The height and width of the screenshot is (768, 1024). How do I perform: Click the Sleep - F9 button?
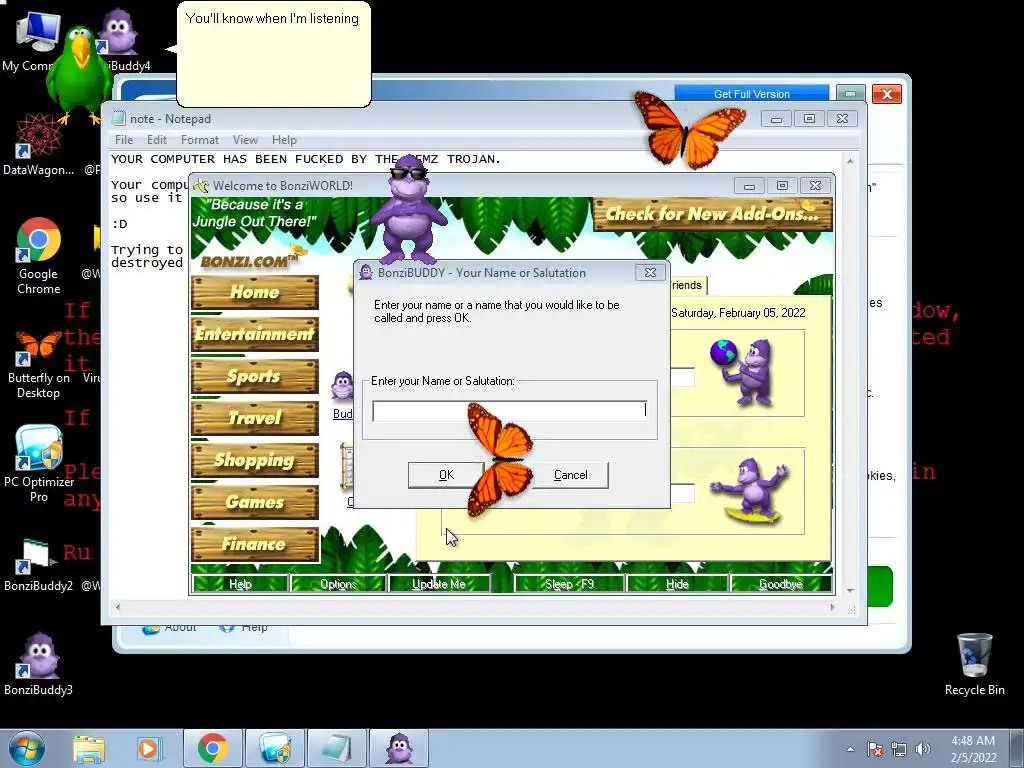(x=569, y=584)
